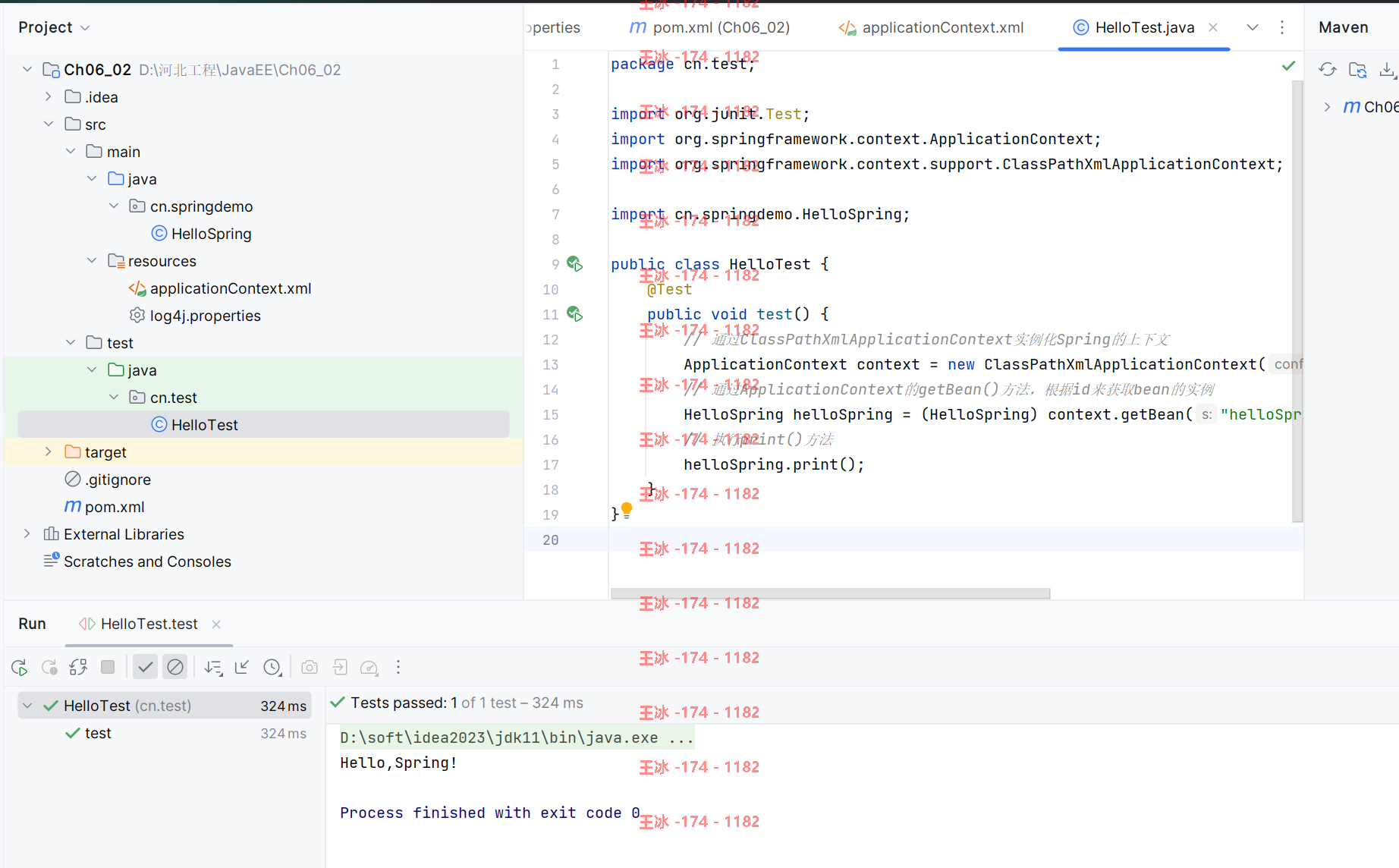Toggle auto-test rerun icon
The image size is (1399, 868).
click(78, 668)
